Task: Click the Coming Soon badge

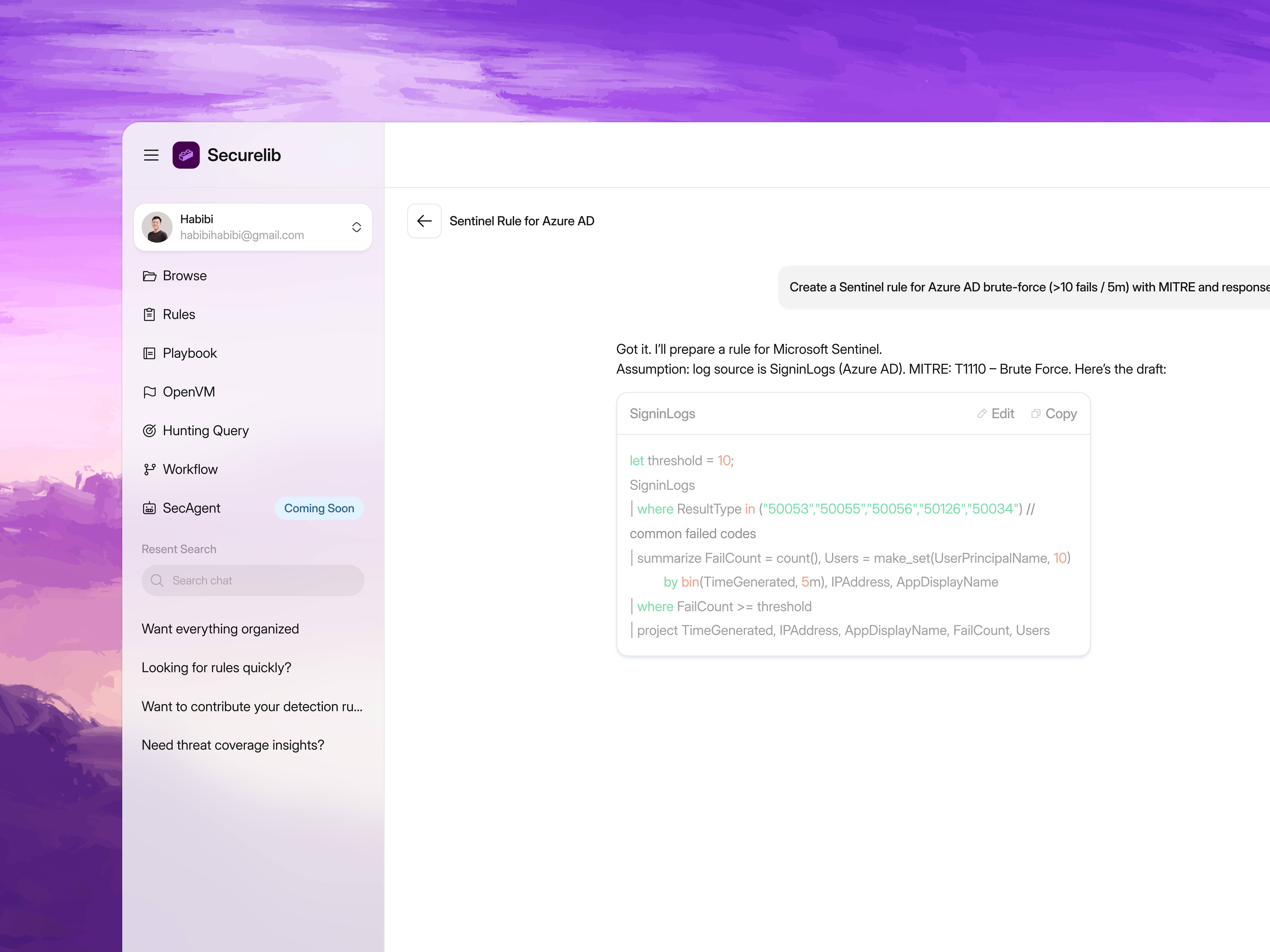Action: point(319,508)
